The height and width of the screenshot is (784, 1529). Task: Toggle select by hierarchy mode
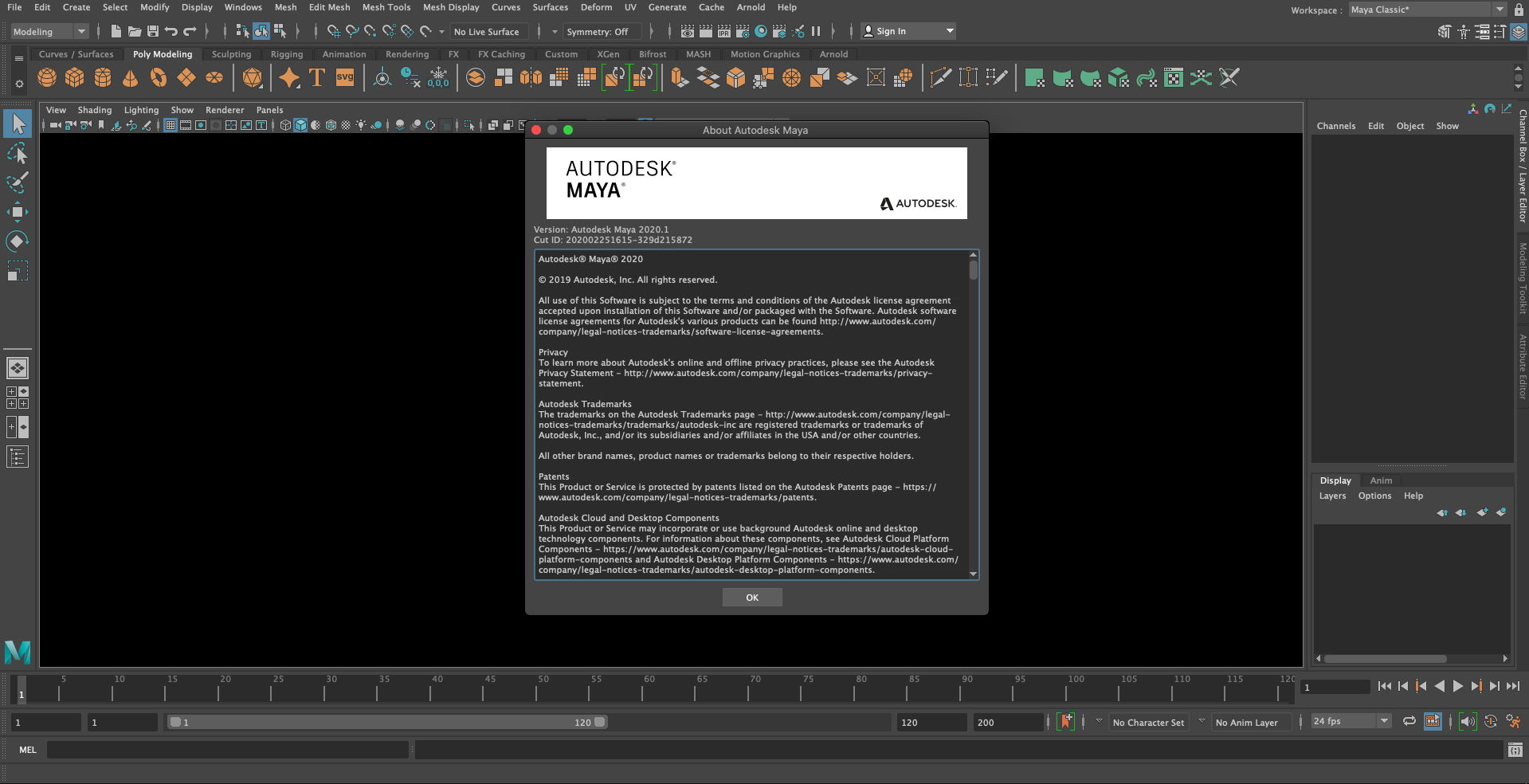tap(242, 31)
